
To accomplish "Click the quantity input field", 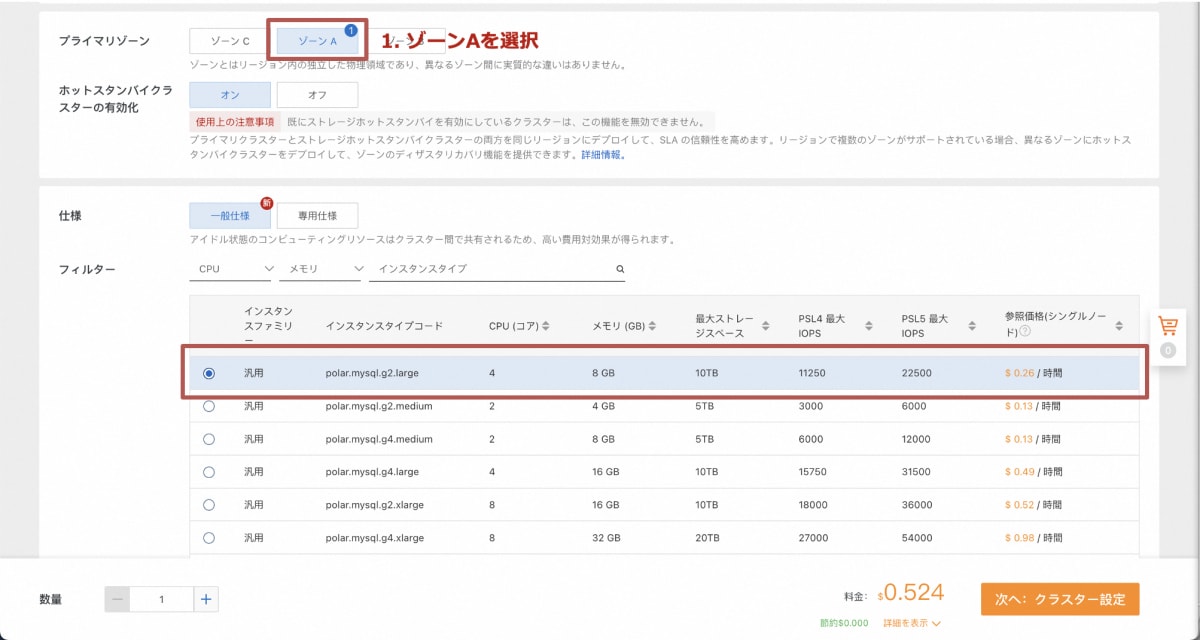I will pos(162,599).
